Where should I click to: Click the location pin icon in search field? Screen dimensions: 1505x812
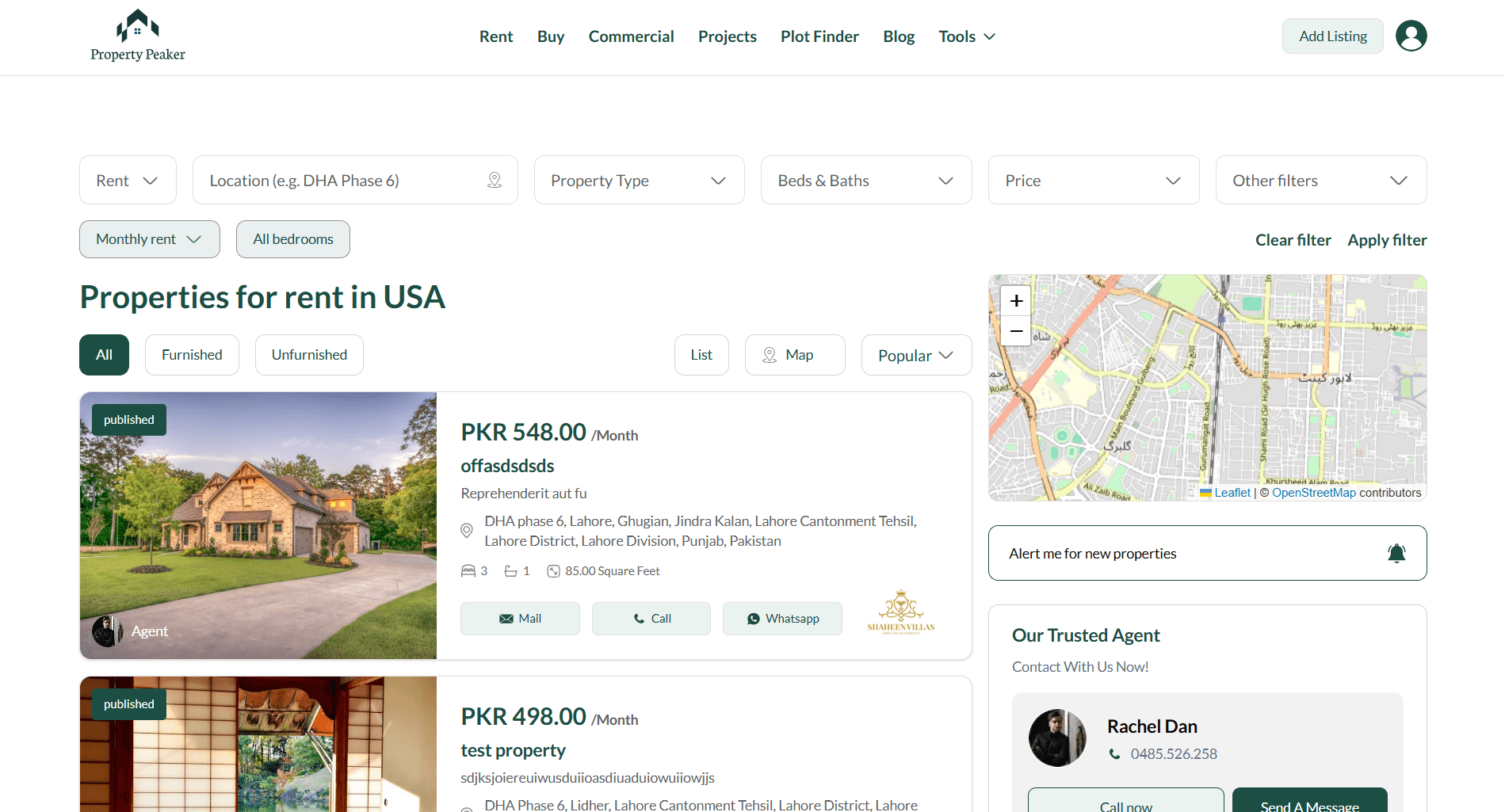coord(495,180)
